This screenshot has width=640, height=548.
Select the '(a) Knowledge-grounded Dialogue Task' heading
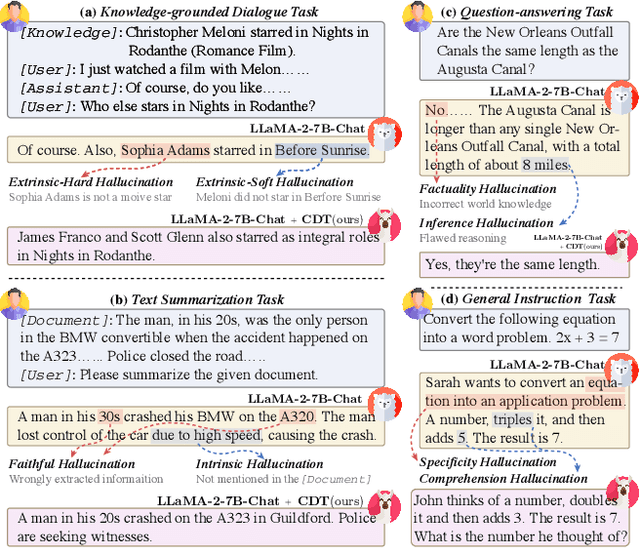click(x=199, y=12)
